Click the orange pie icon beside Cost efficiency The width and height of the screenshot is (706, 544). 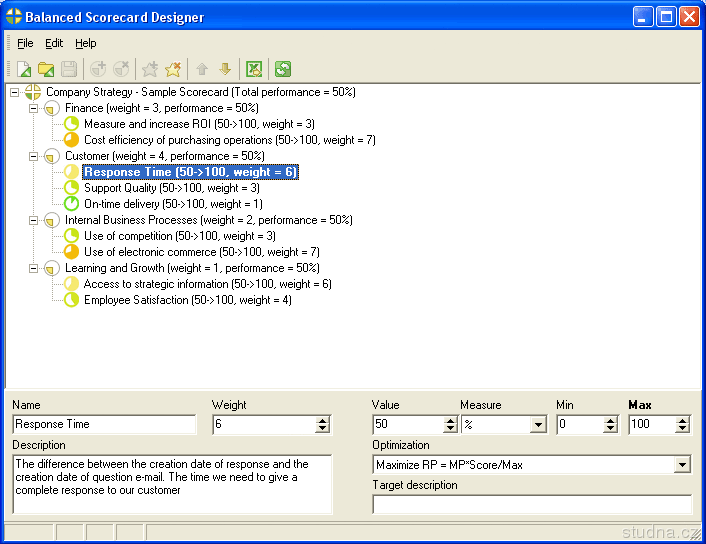tap(71, 140)
